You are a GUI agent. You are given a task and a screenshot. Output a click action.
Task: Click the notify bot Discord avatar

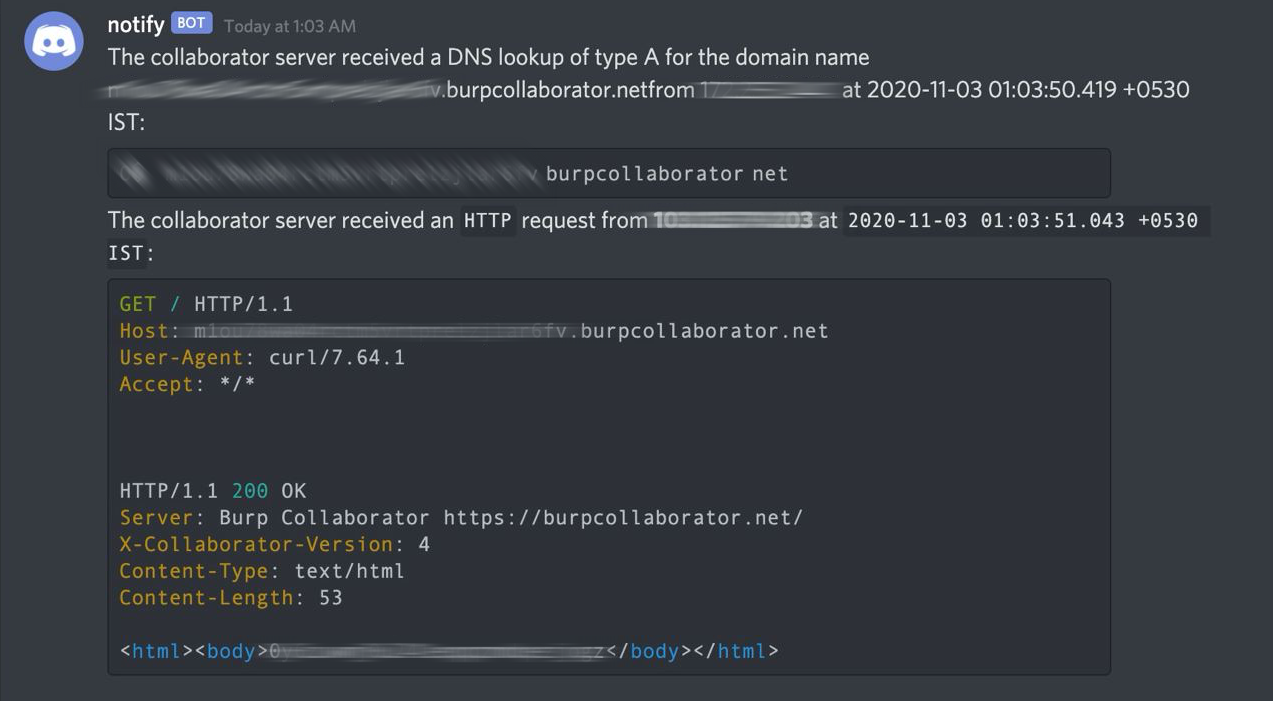pyautogui.click(x=54, y=41)
